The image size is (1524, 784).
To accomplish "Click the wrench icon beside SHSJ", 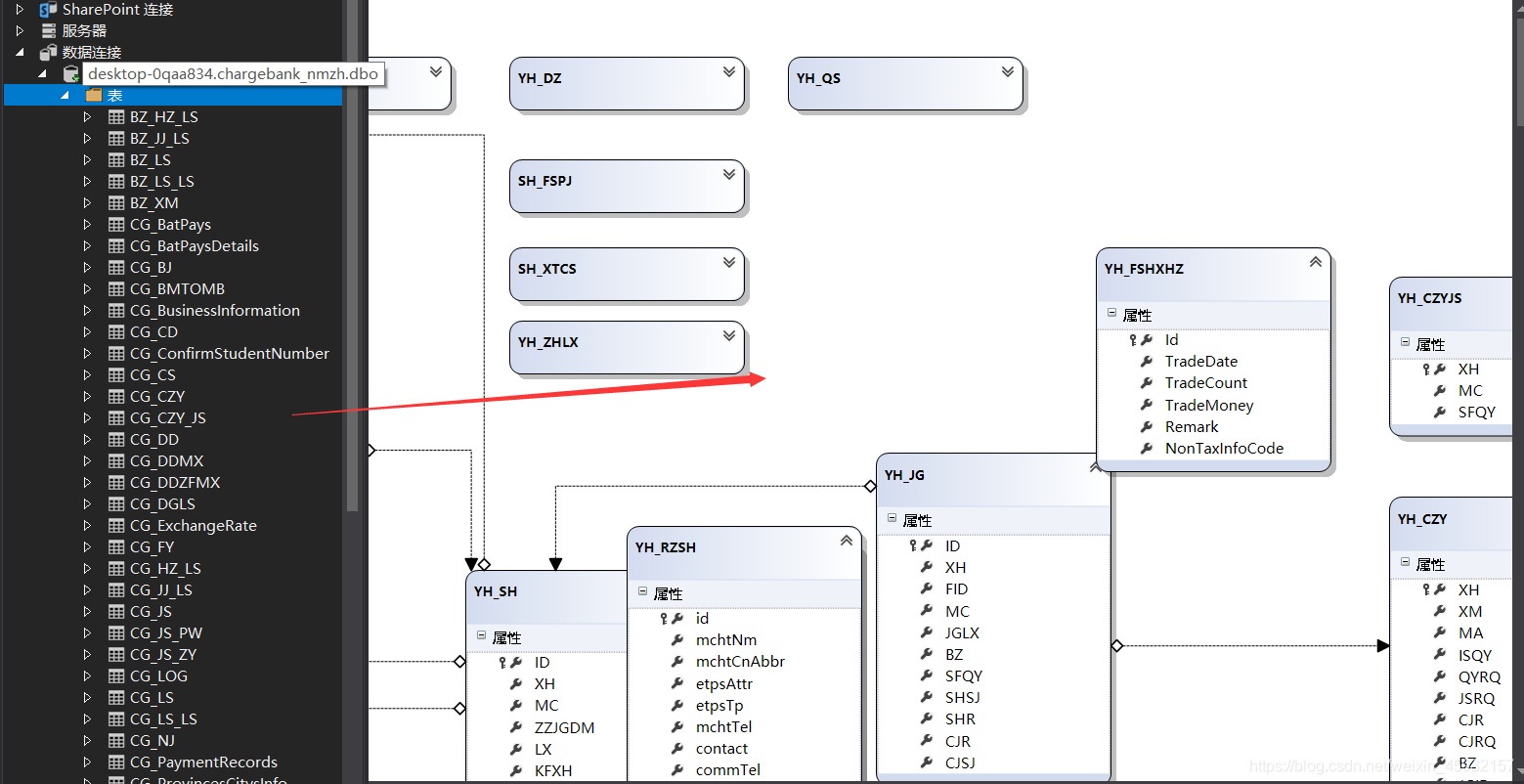I will (927, 698).
